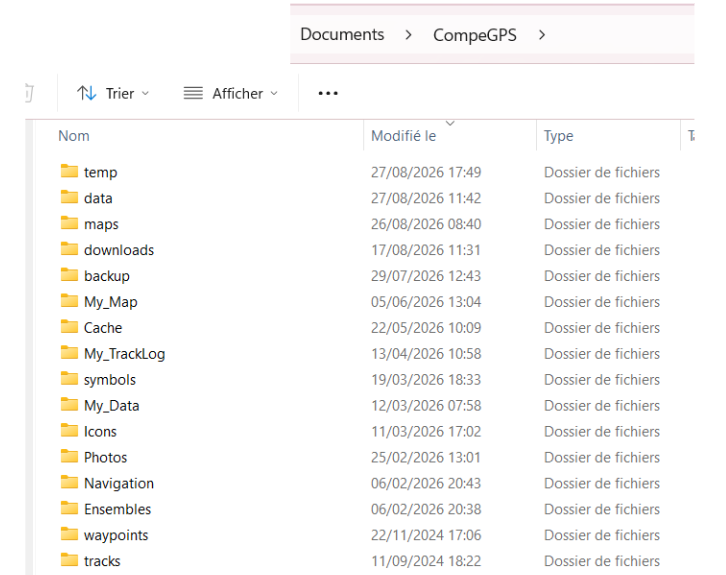Click date 12/03/2026 07:58
This screenshot has width=726, height=575.
[x=426, y=406]
